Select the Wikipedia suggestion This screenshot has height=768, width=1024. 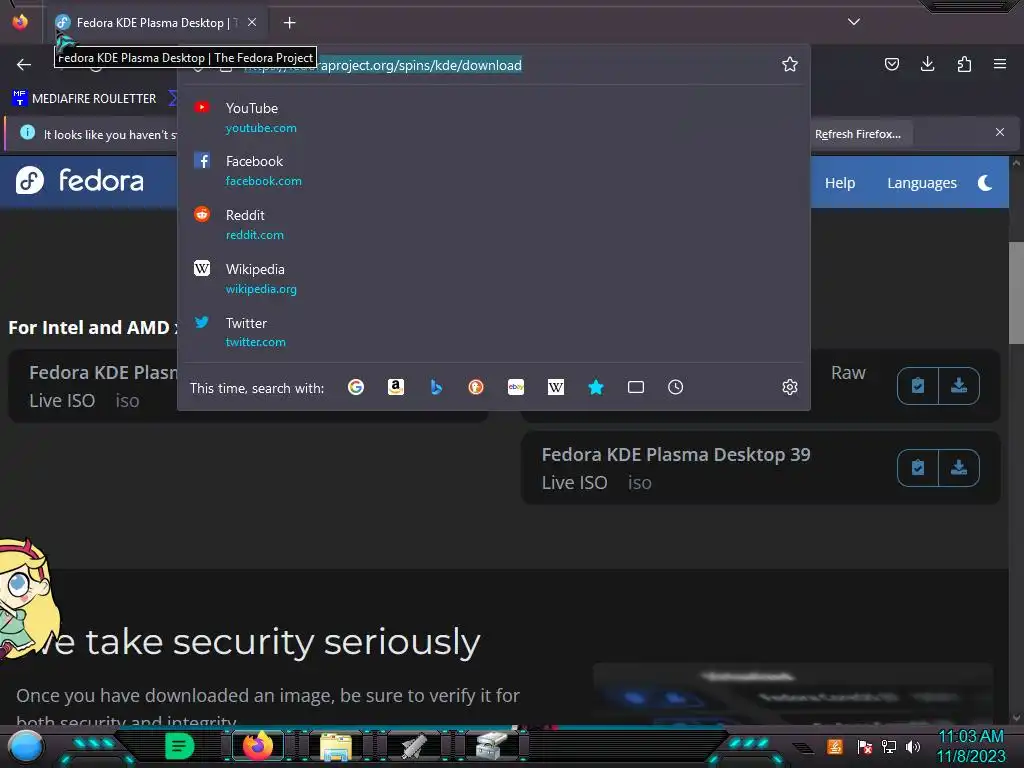click(494, 278)
